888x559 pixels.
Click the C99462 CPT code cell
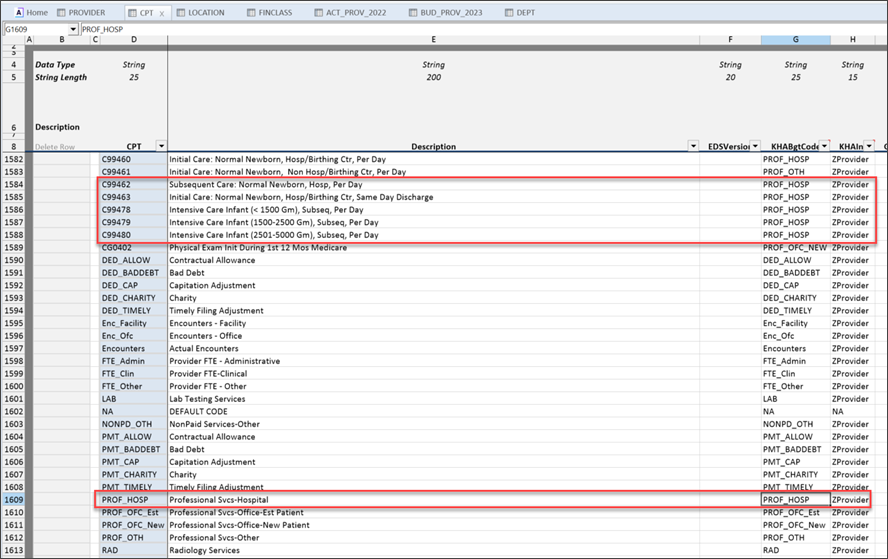point(131,185)
